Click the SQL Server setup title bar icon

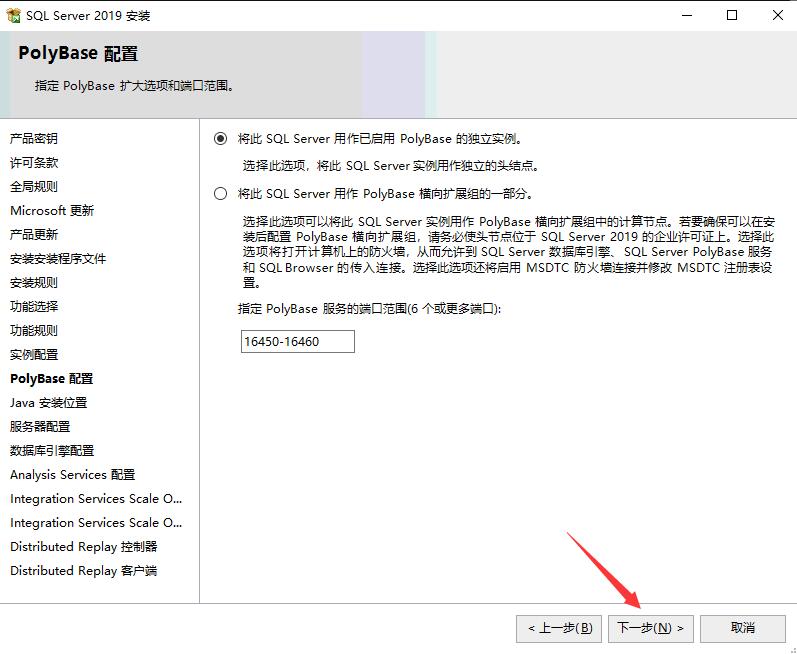[x=13, y=15]
